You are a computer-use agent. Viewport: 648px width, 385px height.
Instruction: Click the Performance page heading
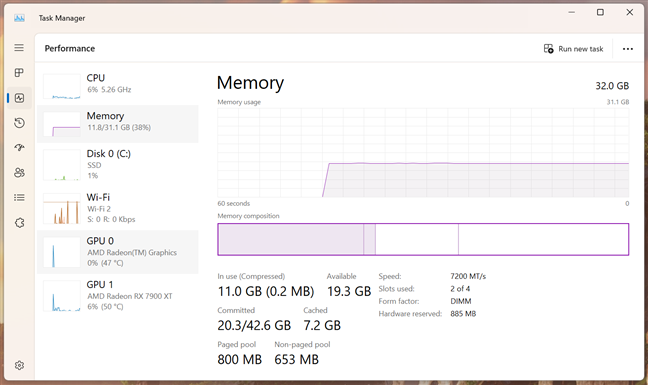click(70, 48)
